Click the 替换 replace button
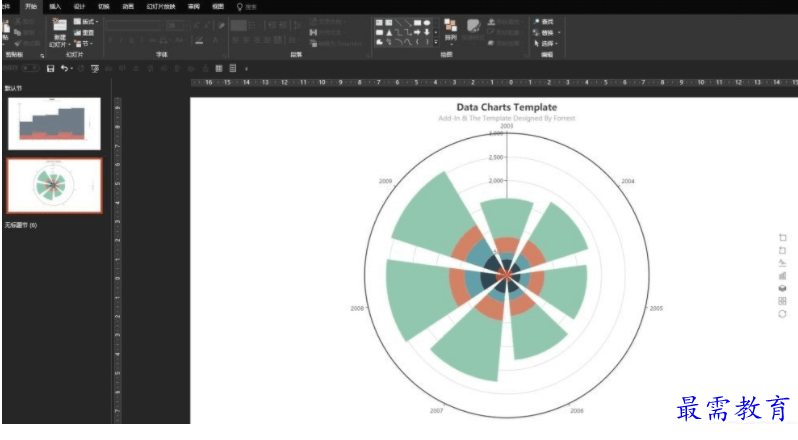 (549, 32)
